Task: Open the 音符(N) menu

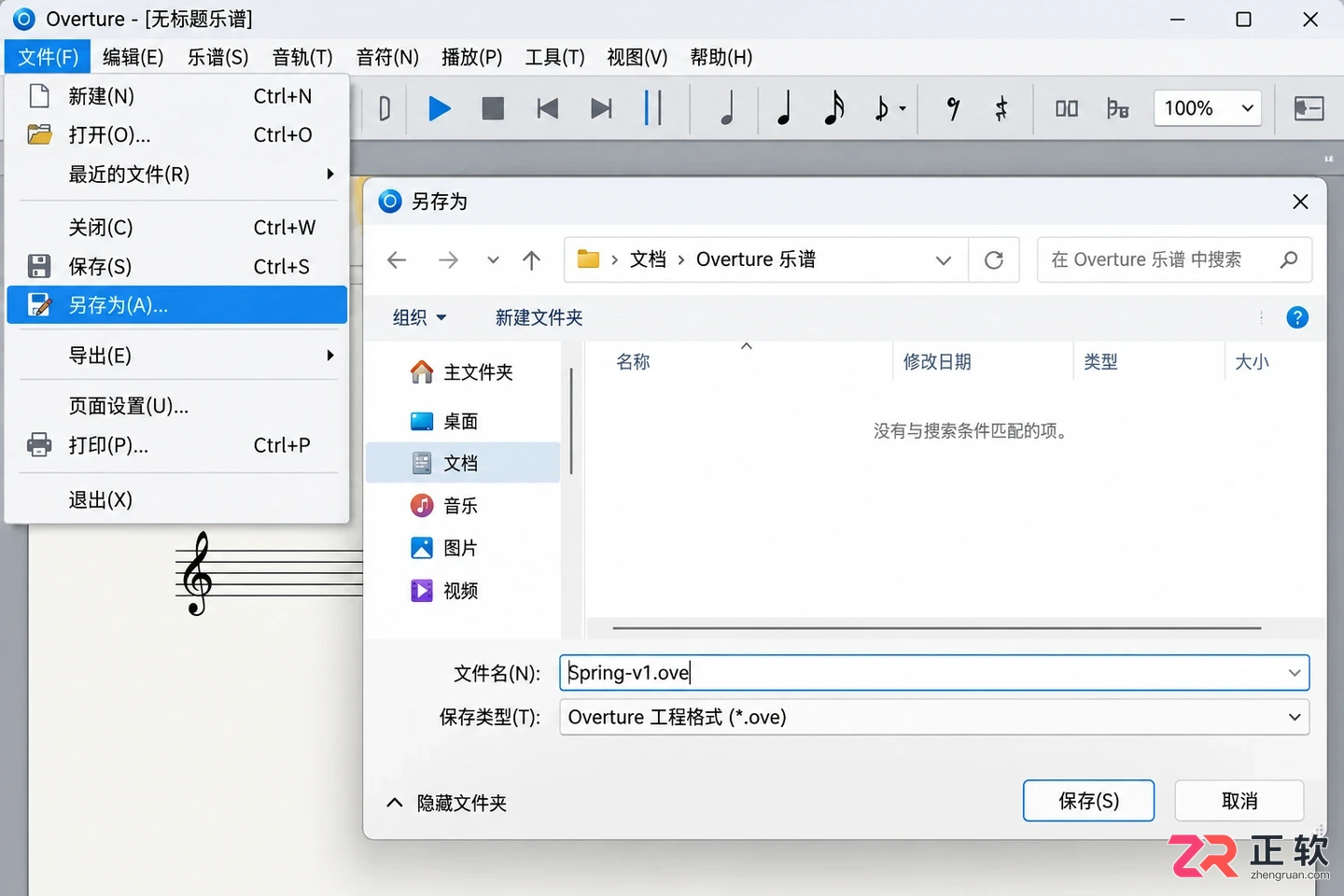Action: click(387, 57)
